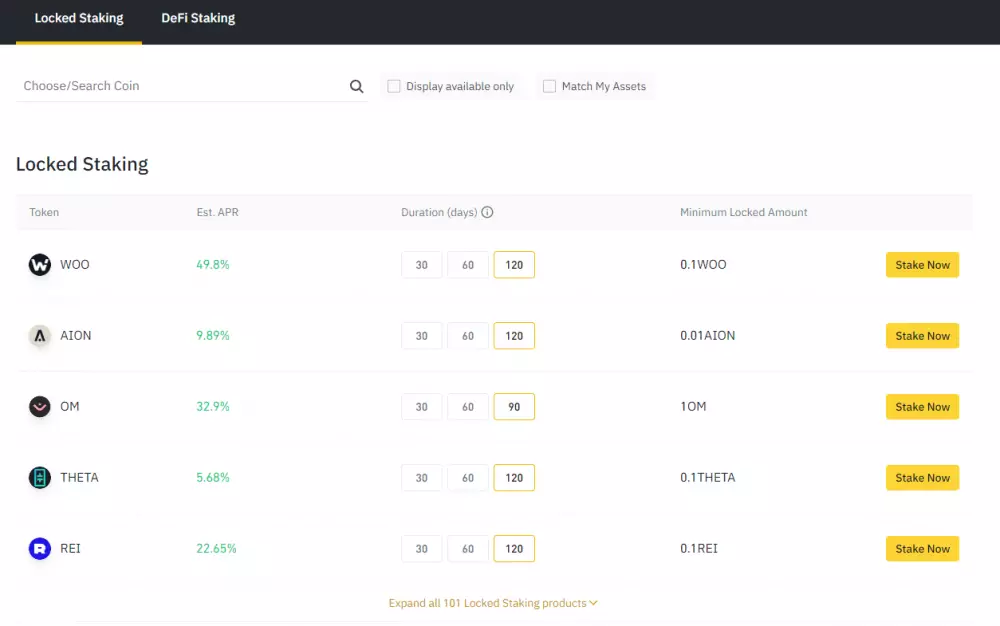
Task: Click the search magnifier icon
Action: coord(356,86)
